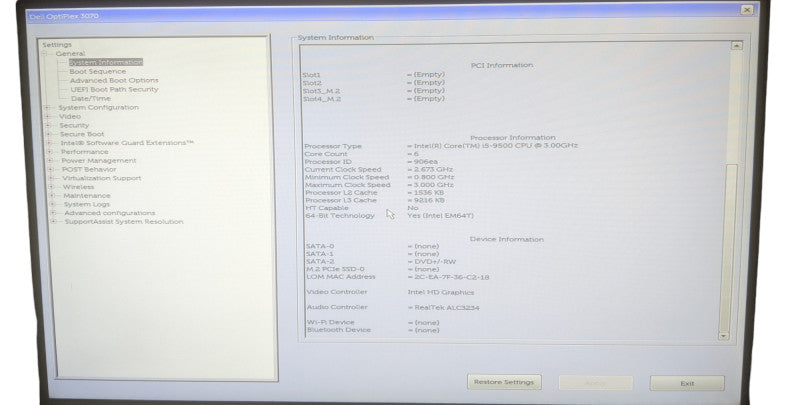This screenshot has width=800, height=405.
Task: Click the scroll down arrow
Action: click(724, 336)
